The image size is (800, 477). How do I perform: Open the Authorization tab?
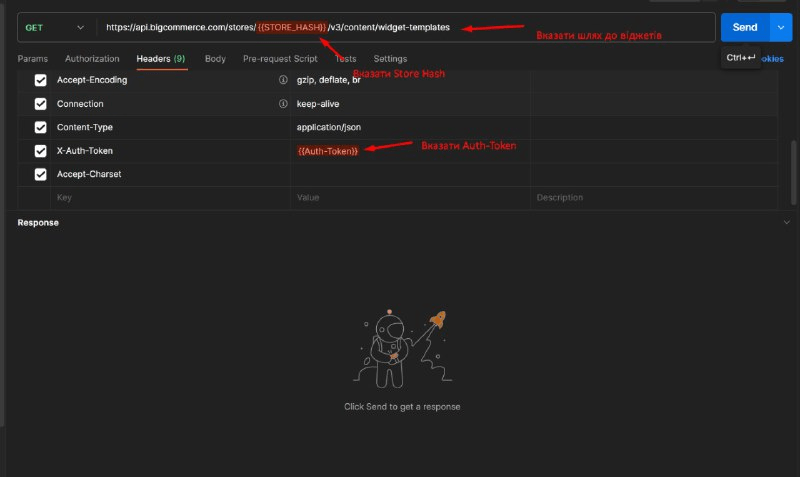pyautogui.click(x=92, y=59)
